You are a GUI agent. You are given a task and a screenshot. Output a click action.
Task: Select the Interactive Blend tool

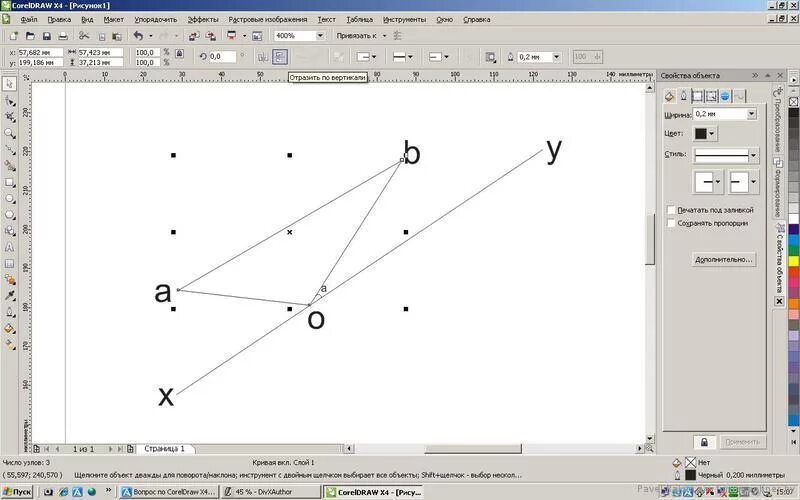pyautogui.click(x=10, y=280)
